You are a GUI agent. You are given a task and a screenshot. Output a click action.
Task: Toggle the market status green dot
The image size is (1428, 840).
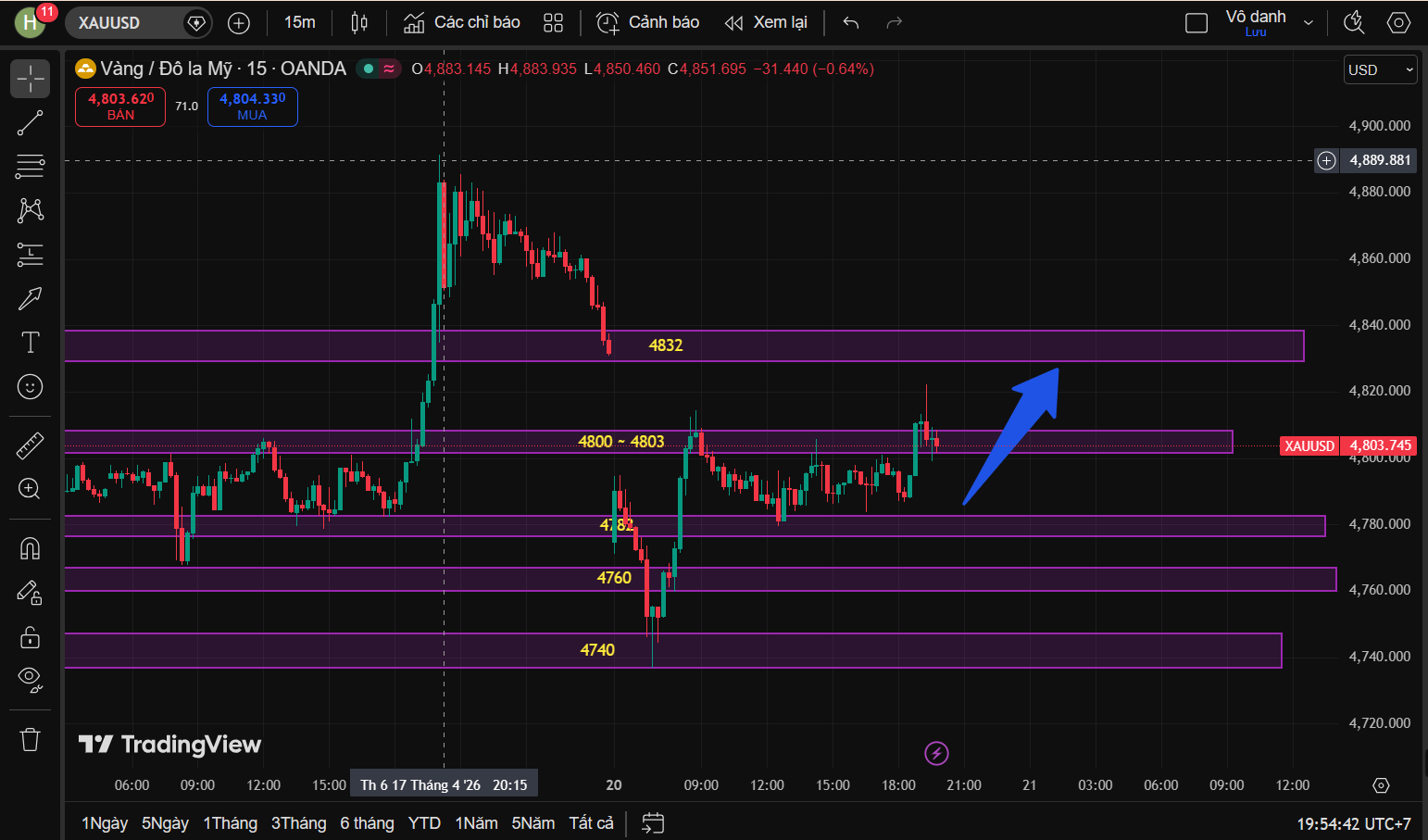click(369, 69)
